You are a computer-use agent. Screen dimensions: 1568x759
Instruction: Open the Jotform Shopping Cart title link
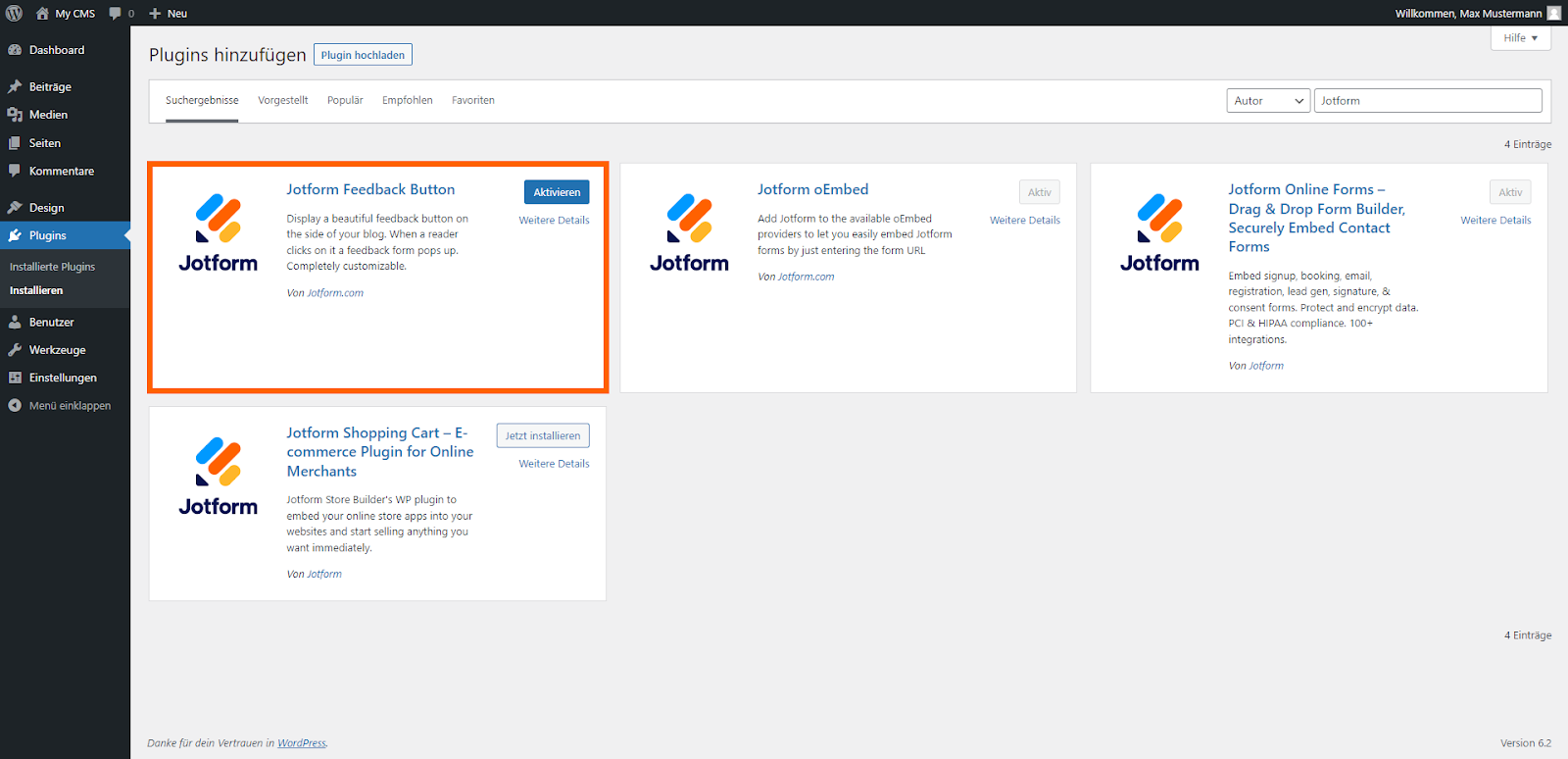pos(380,452)
